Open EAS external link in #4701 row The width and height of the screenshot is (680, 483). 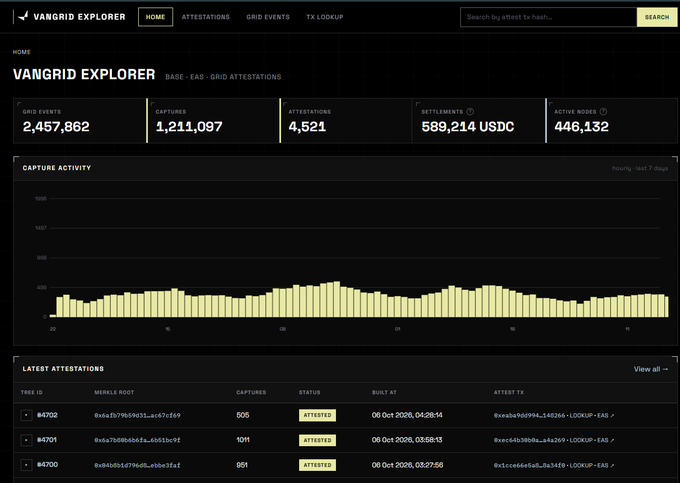(x=605, y=440)
